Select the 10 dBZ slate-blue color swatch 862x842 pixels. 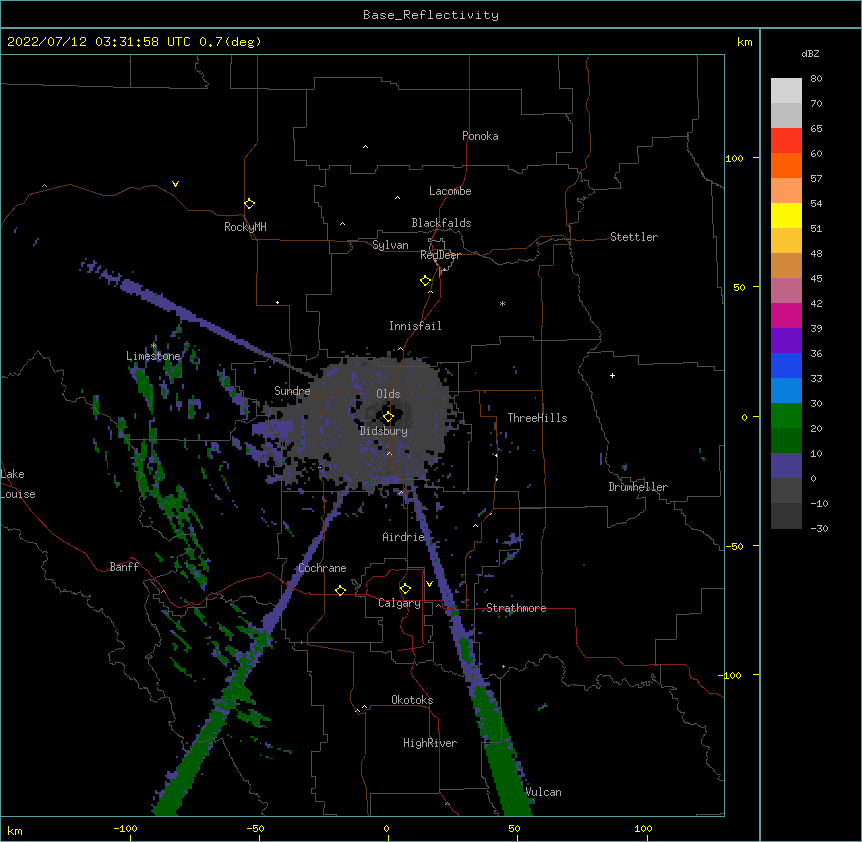point(786,466)
